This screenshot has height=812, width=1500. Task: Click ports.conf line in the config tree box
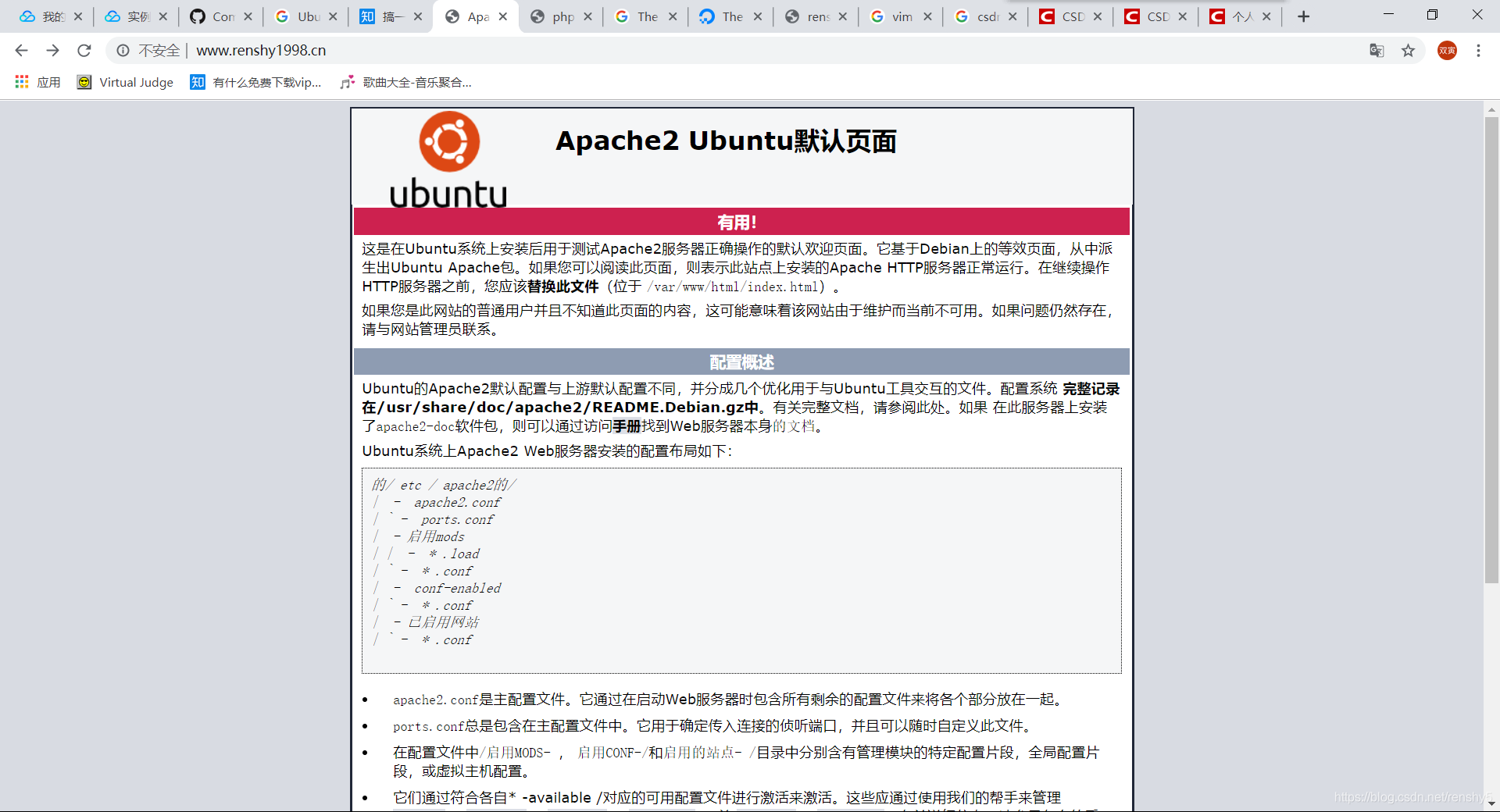point(457,520)
